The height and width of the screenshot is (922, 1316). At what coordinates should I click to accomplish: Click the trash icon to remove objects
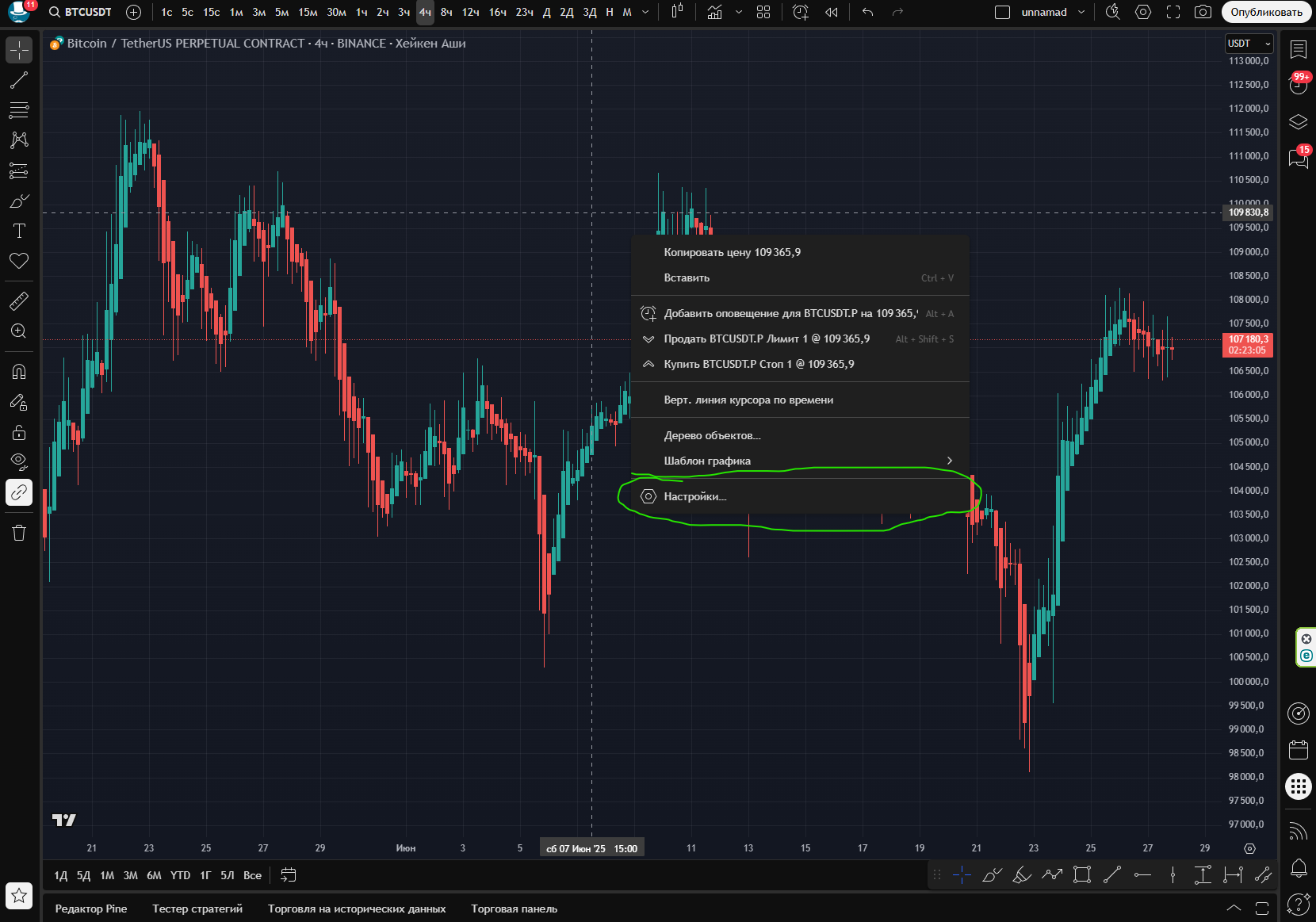pos(19,533)
